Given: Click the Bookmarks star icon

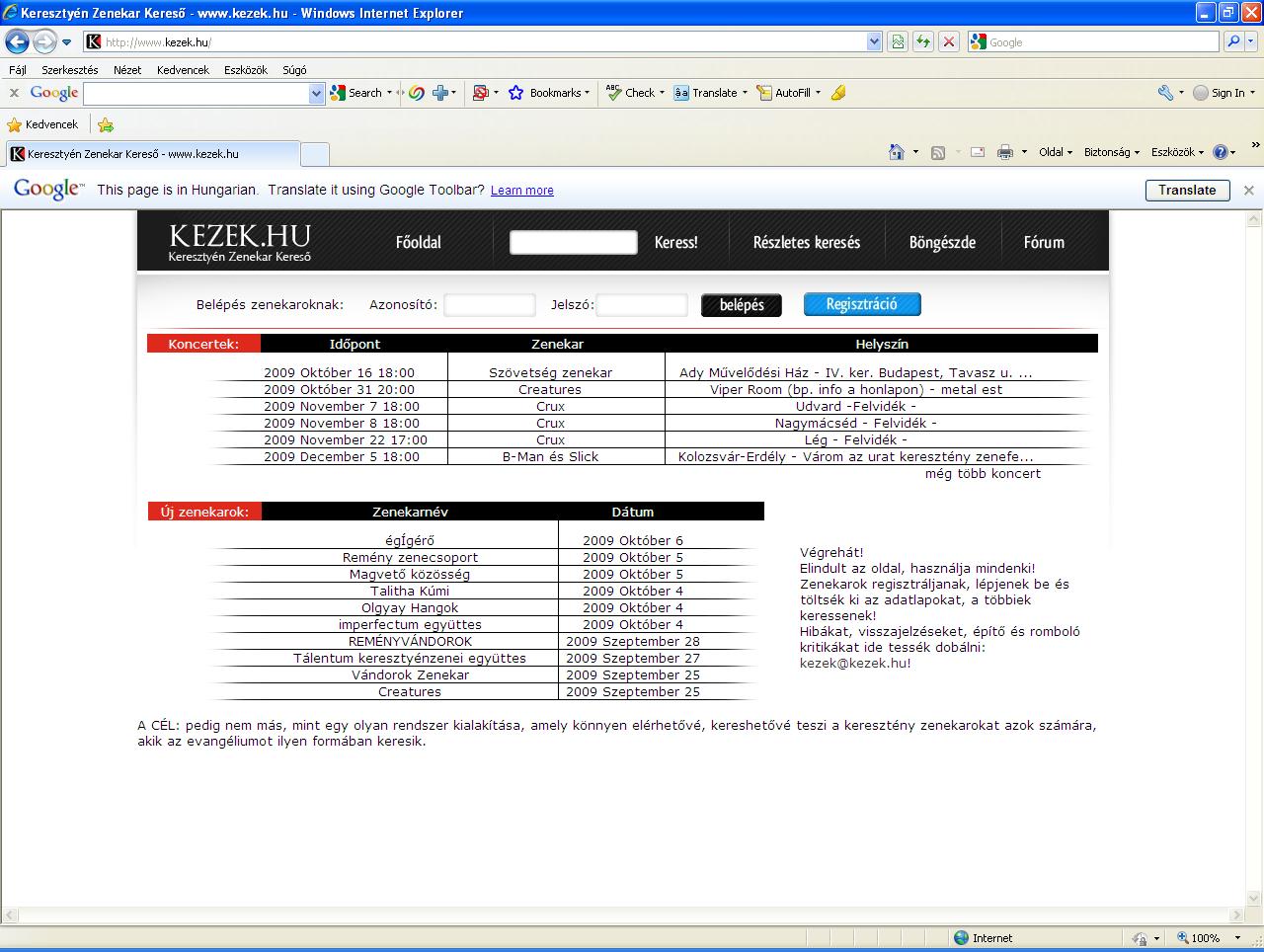Looking at the screenshot, I should [x=515, y=93].
